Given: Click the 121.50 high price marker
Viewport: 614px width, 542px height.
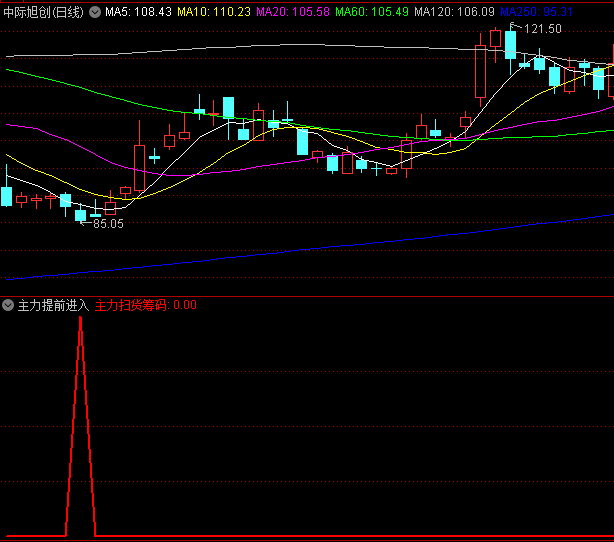Looking at the screenshot, I should (542, 29).
